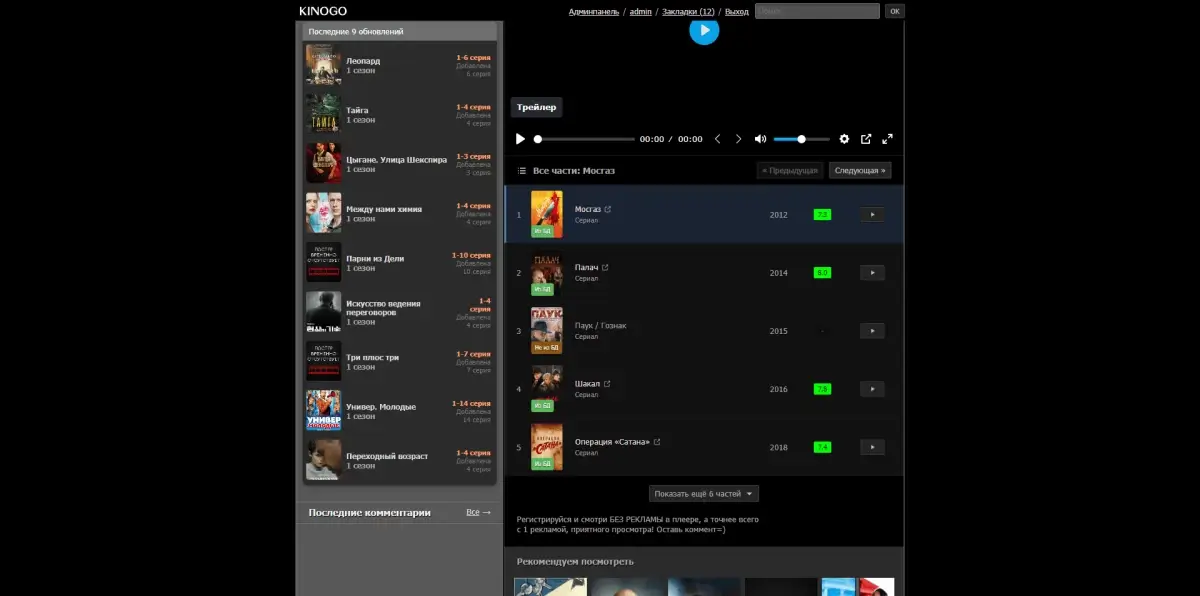Open the admin profile link
1200x596 pixels.
(641, 11)
